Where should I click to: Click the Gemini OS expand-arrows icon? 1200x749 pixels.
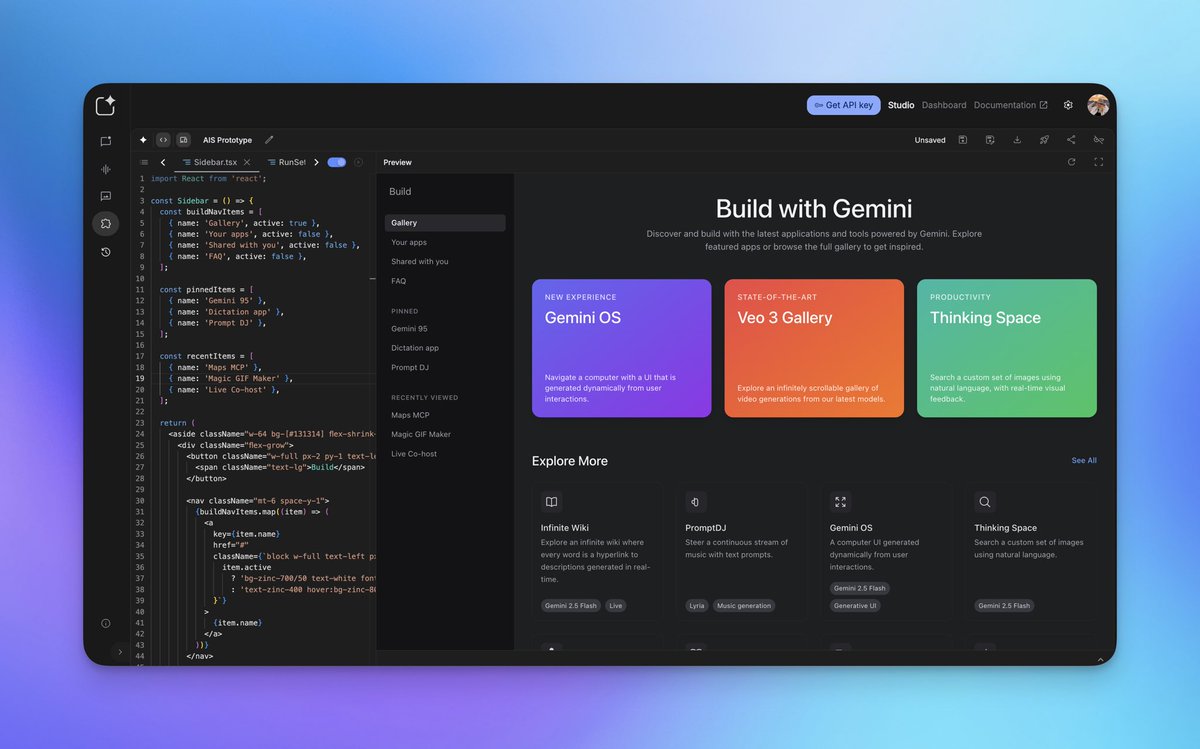click(840, 502)
